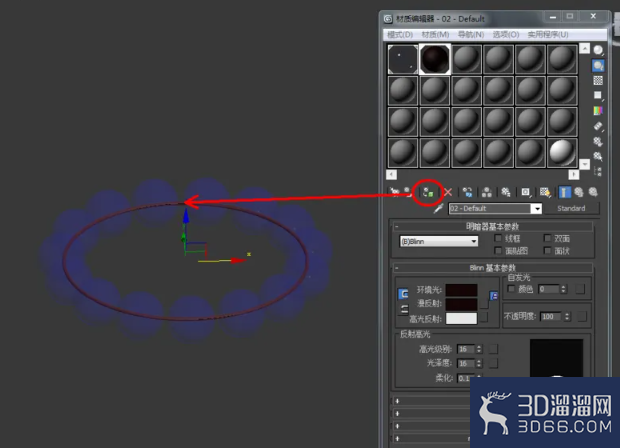Click Go Forward to Sibling icon
Image resolution: width=620 pixels, height=448 pixels.
click(593, 192)
